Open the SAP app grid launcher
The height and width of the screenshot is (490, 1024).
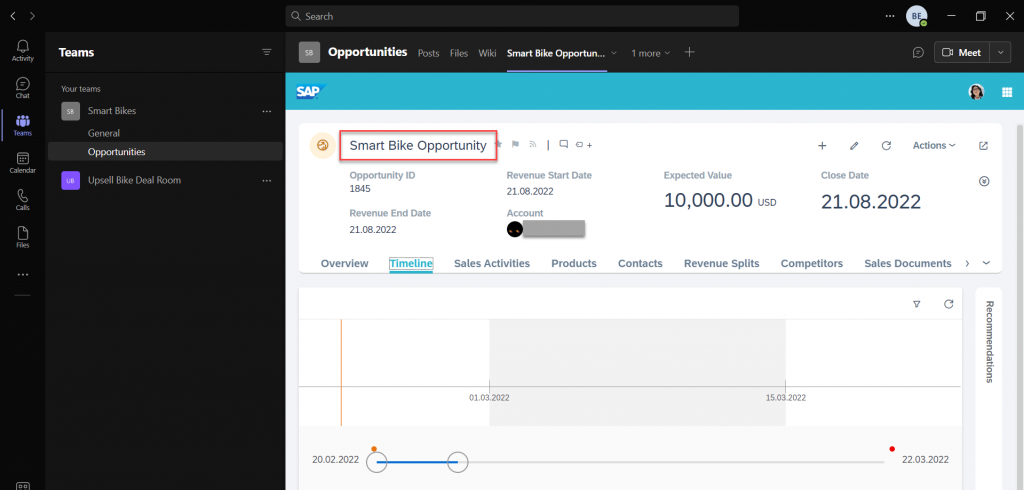click(1007, 92)
